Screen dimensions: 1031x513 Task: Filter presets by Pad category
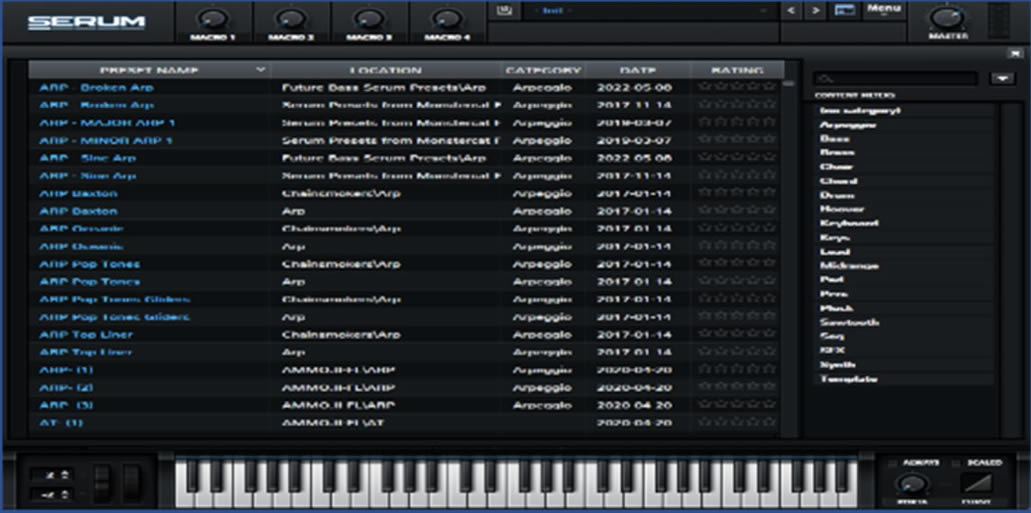pyautogui.click(x=903, y=280)
